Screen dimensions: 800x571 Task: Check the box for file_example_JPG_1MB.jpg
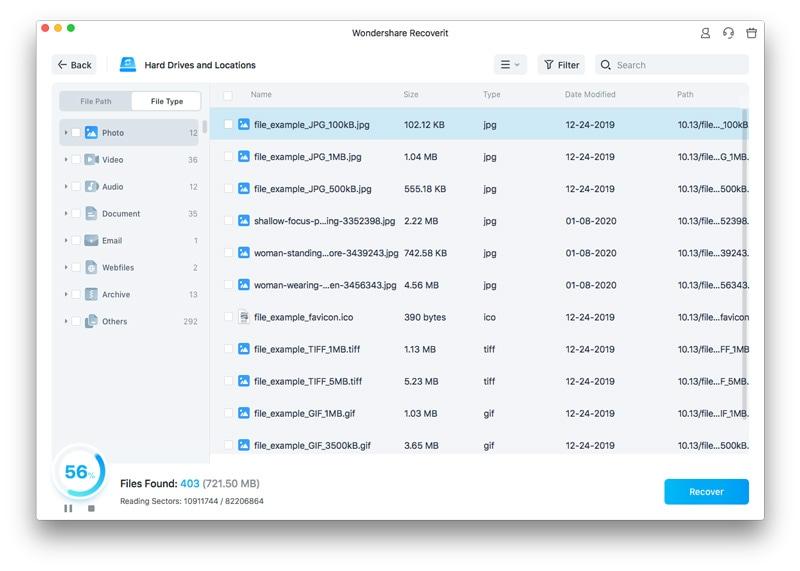coord(228,156)
